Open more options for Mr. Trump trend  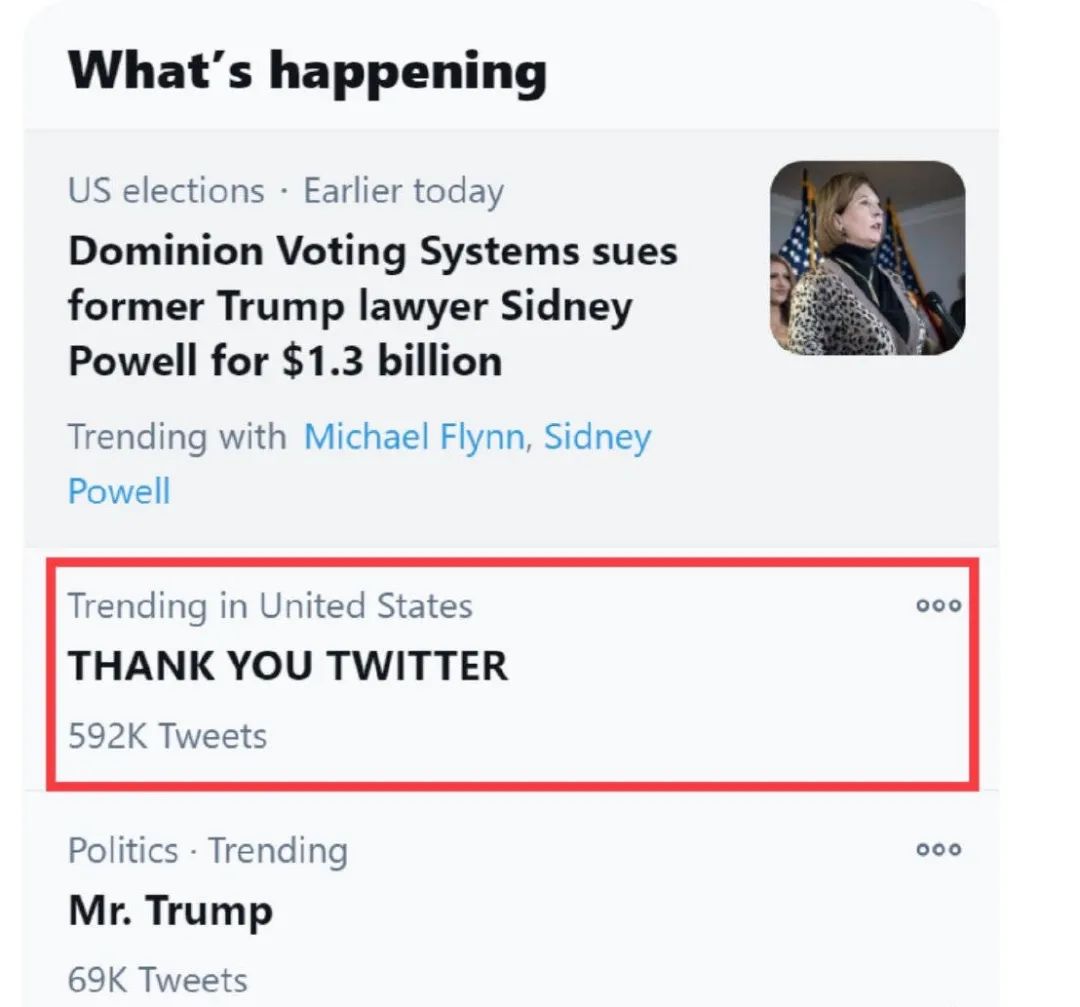click(x=938, y=849)
